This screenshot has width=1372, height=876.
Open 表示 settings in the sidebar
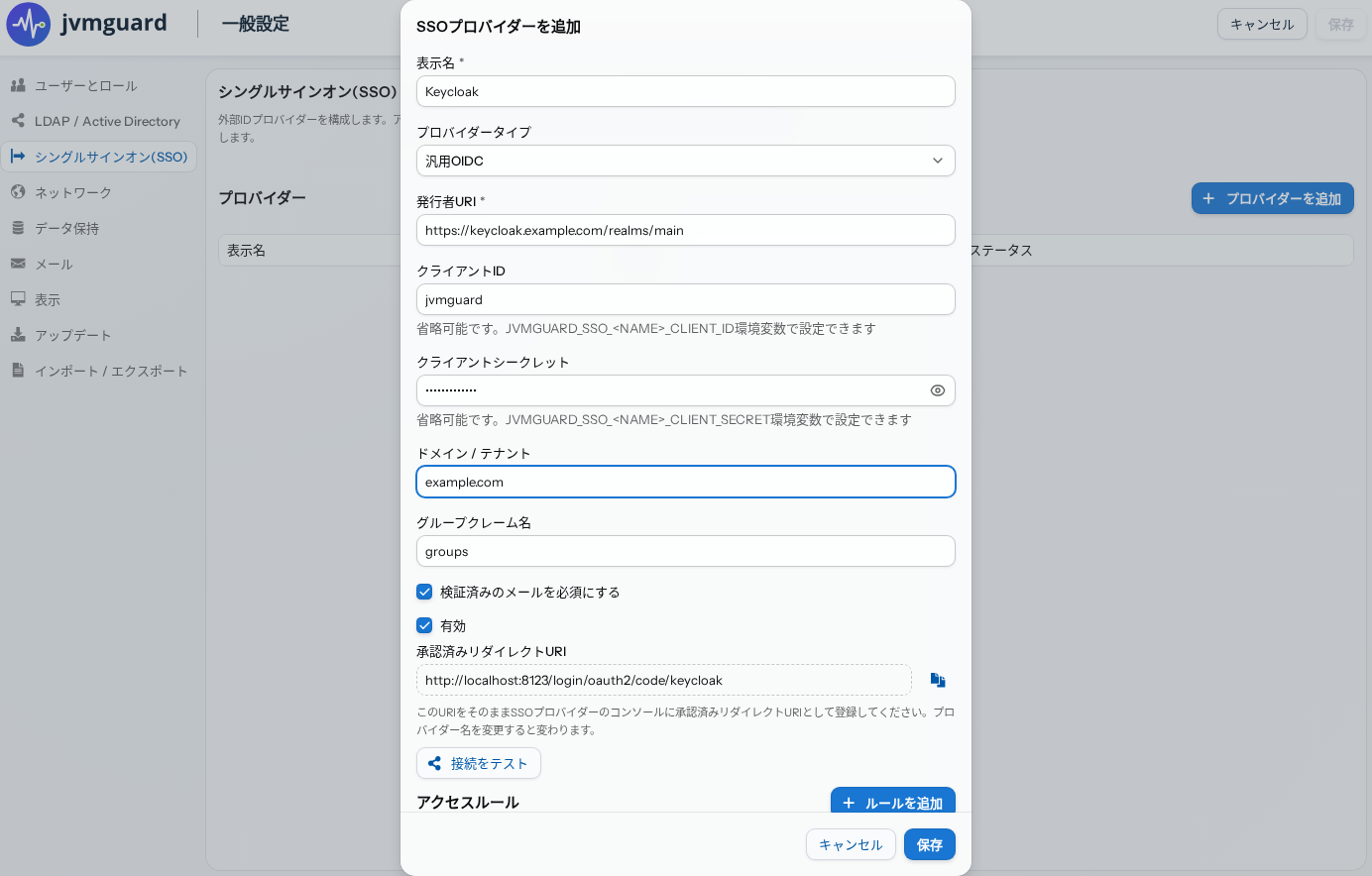pyautogui.click(x=99, y=299)
